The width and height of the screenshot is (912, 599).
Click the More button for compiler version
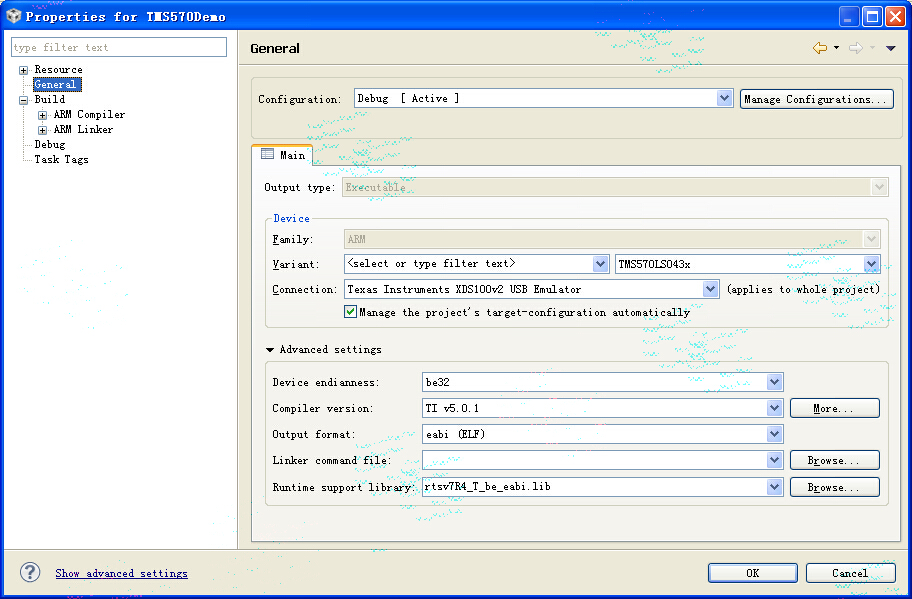click(834, 408)
